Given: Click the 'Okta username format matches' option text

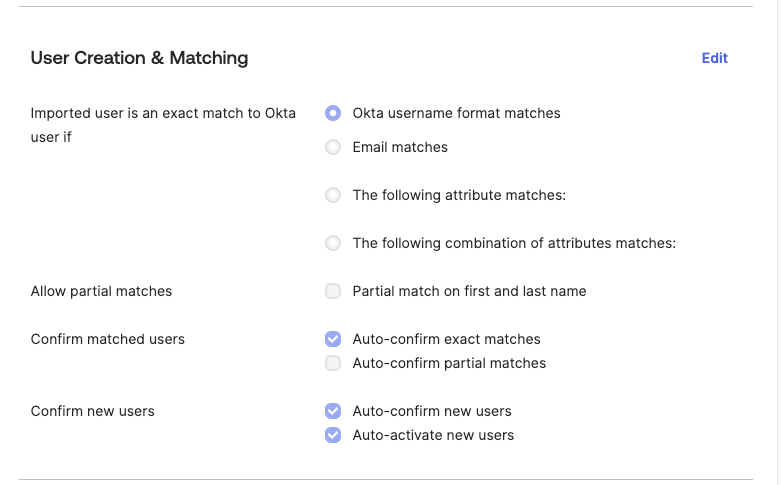Looking at the screenshot, I should pyautogui.click(x=456, y=113).
